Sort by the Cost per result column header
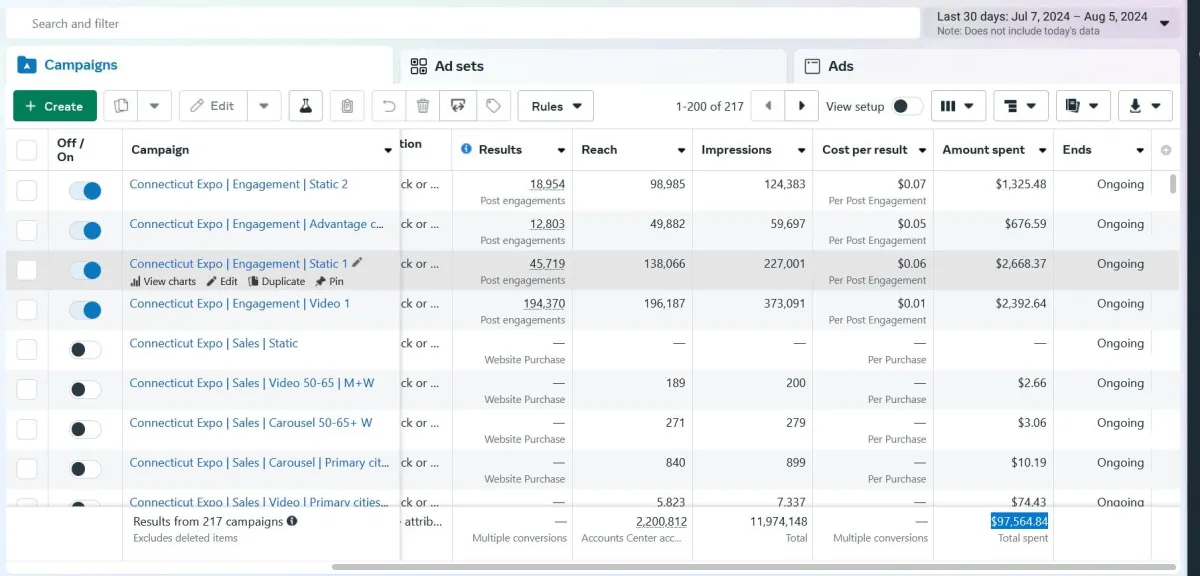The image size is (1200, 576). click(x=865, y=150)
